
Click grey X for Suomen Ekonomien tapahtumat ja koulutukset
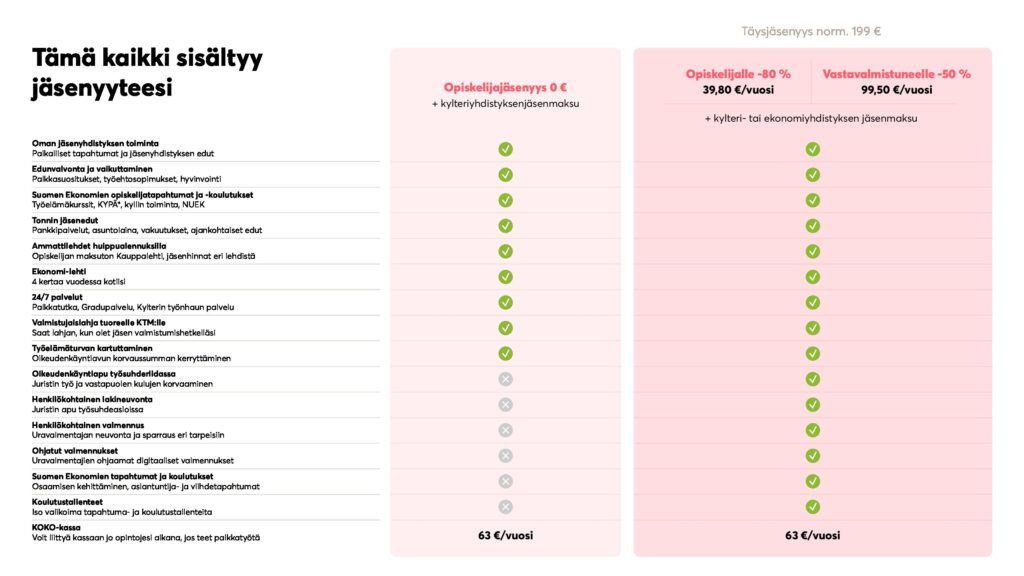[x=505, y=481]
